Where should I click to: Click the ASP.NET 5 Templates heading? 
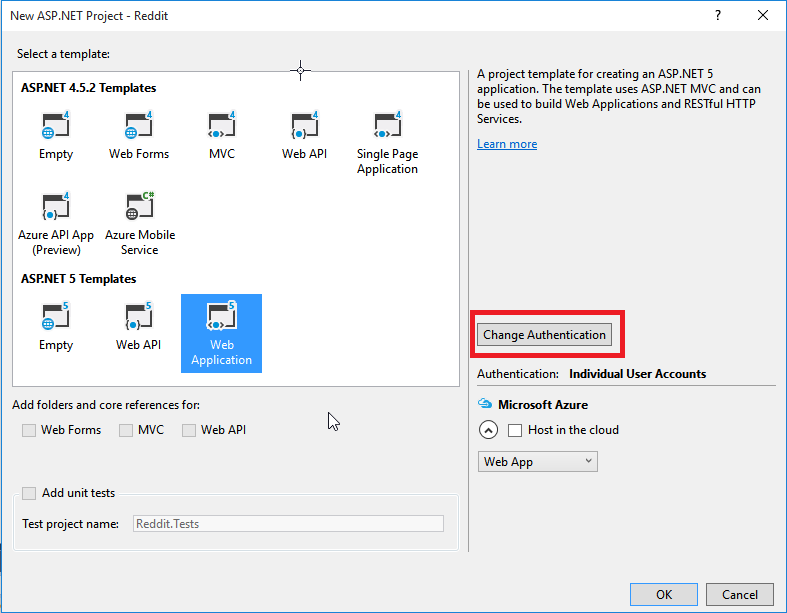(x=78, y=279)
